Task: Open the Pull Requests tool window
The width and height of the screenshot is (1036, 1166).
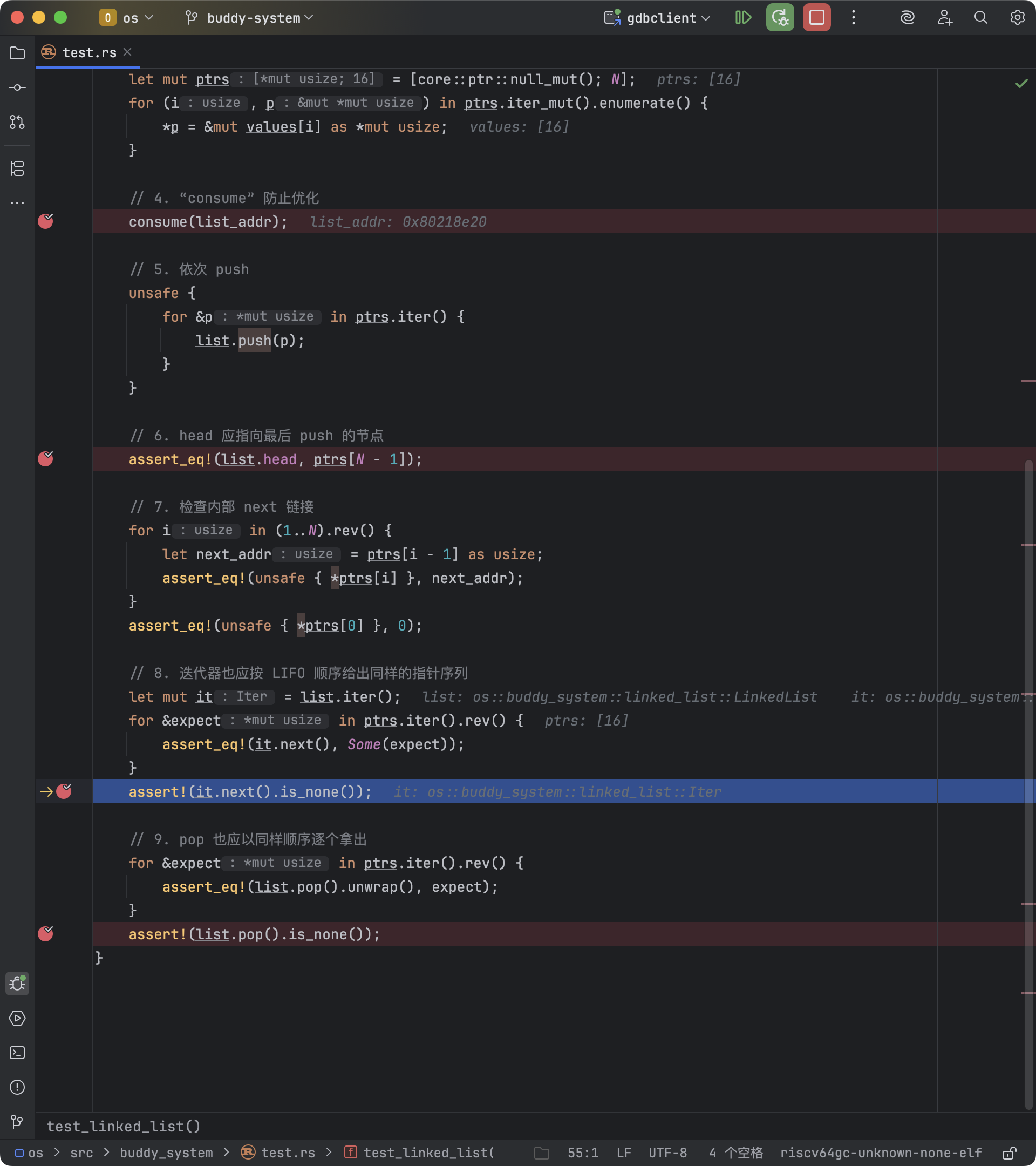Action: 17,121
